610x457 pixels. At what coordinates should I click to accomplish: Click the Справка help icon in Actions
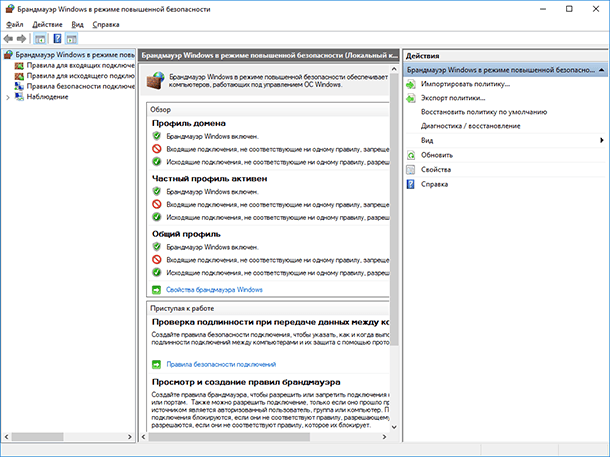(x=411, y=184)
